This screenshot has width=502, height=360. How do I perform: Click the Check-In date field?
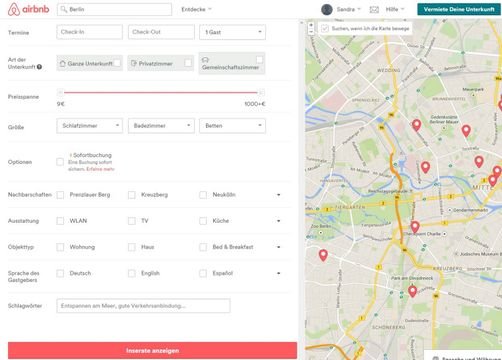90,32
